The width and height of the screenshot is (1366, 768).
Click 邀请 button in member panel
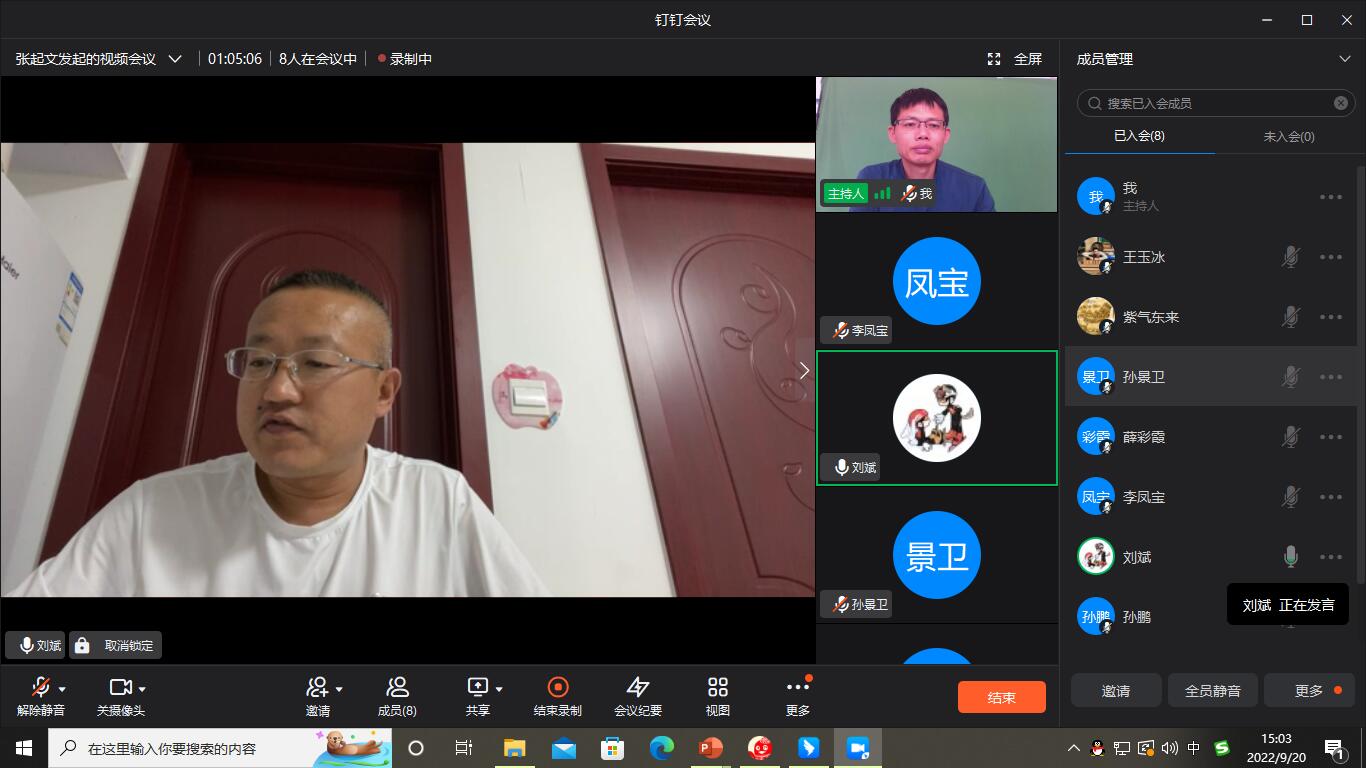pyautogui.click(x=1116, y=690)
